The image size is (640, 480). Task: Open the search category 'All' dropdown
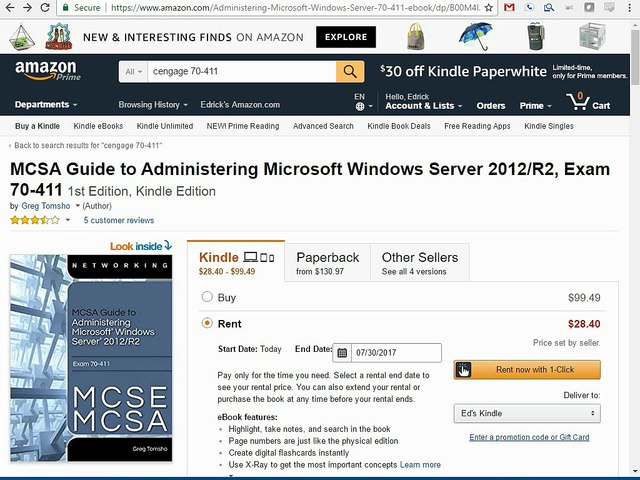[x=132, y=72]
